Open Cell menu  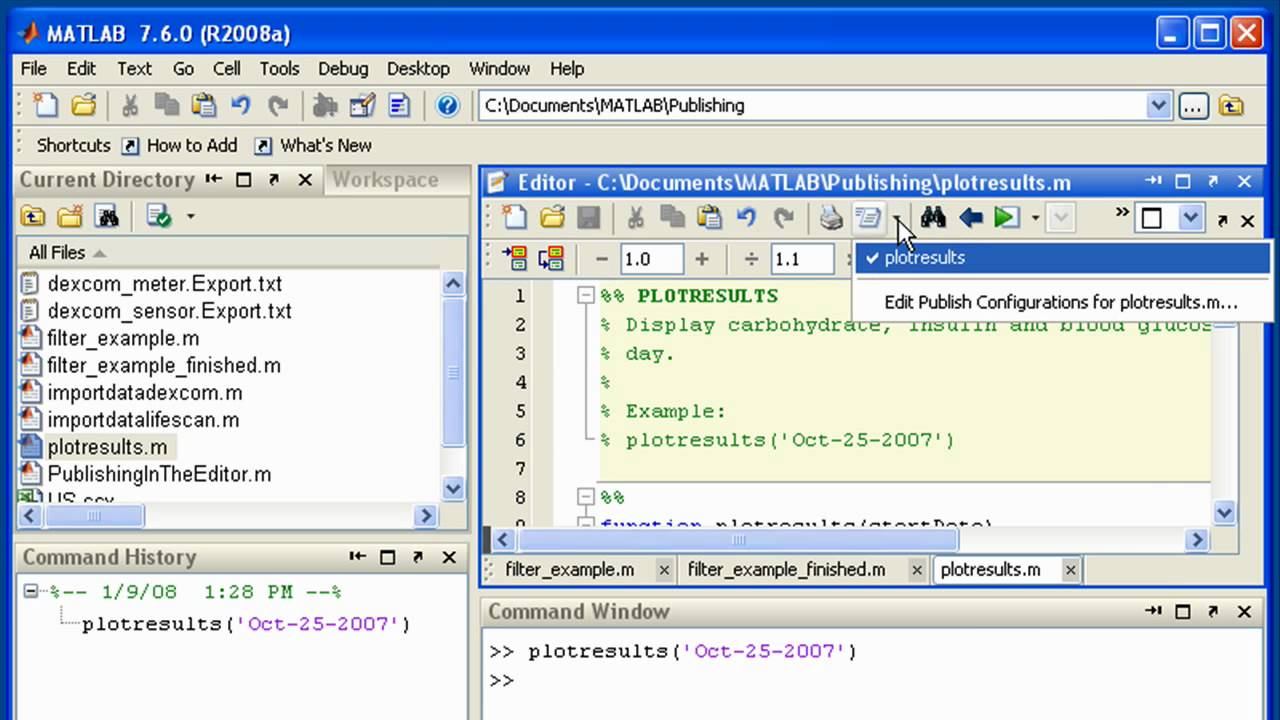(x=227, y=68)
